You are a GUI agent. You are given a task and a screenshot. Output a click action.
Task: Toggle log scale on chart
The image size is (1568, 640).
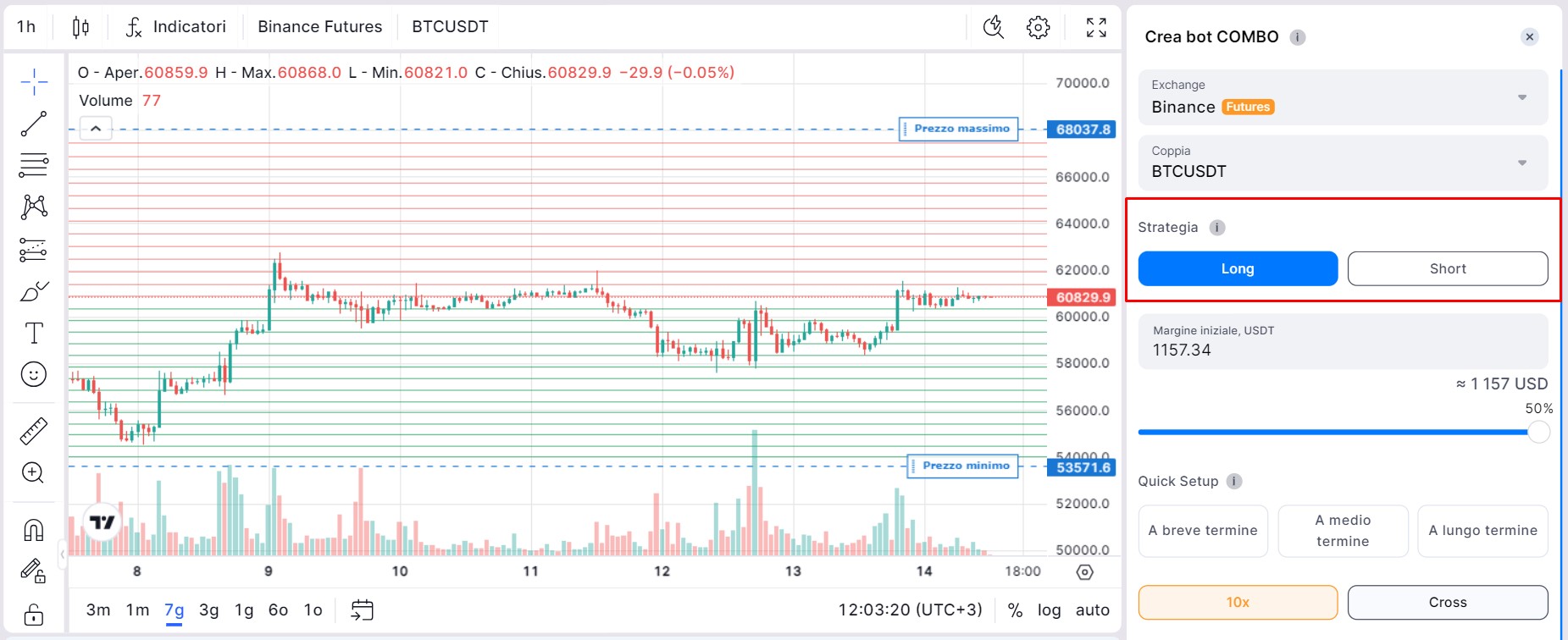coord(1049,610)
